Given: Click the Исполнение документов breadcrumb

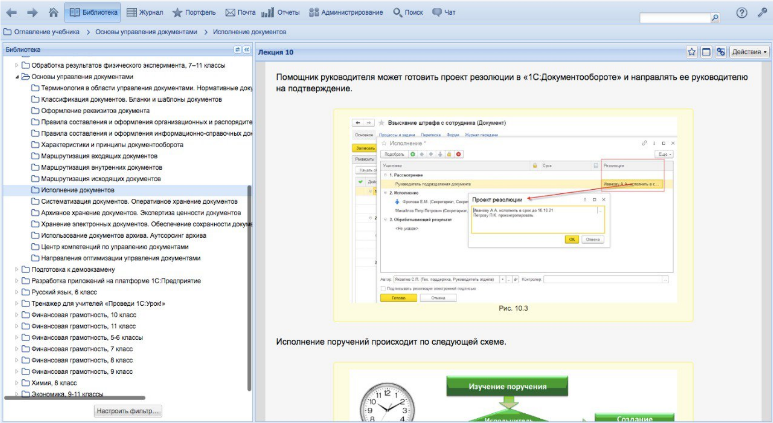Looking at the screenshot, I should click(249, 32).
